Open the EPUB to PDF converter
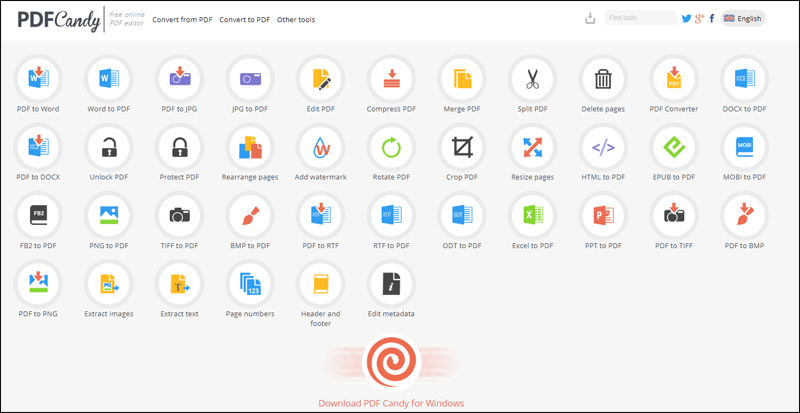The height and width of the screenshot is (413, 800). 674,148
